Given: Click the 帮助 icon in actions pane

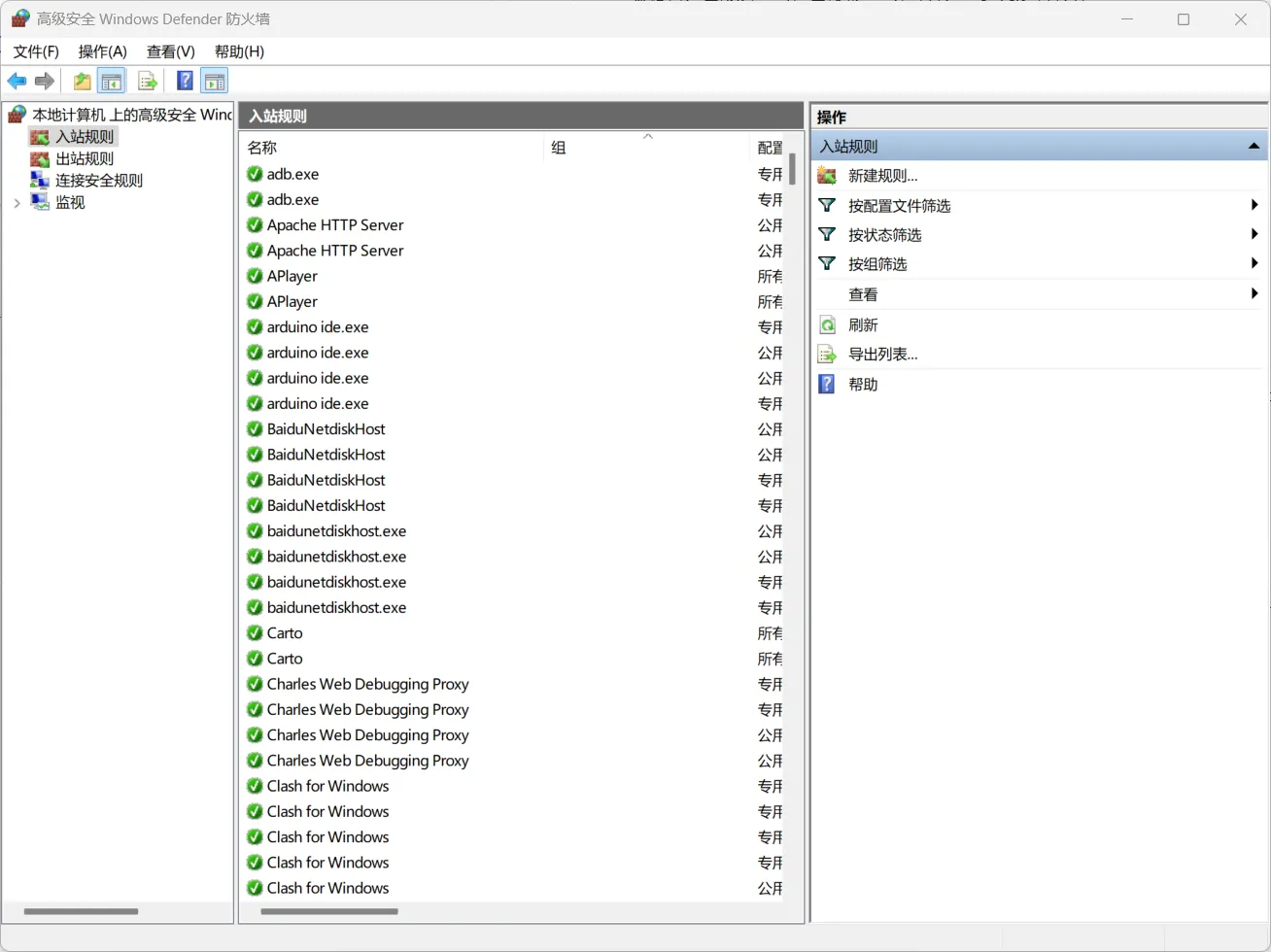Looking at the screenshot, I should click(x=827, y=384).
